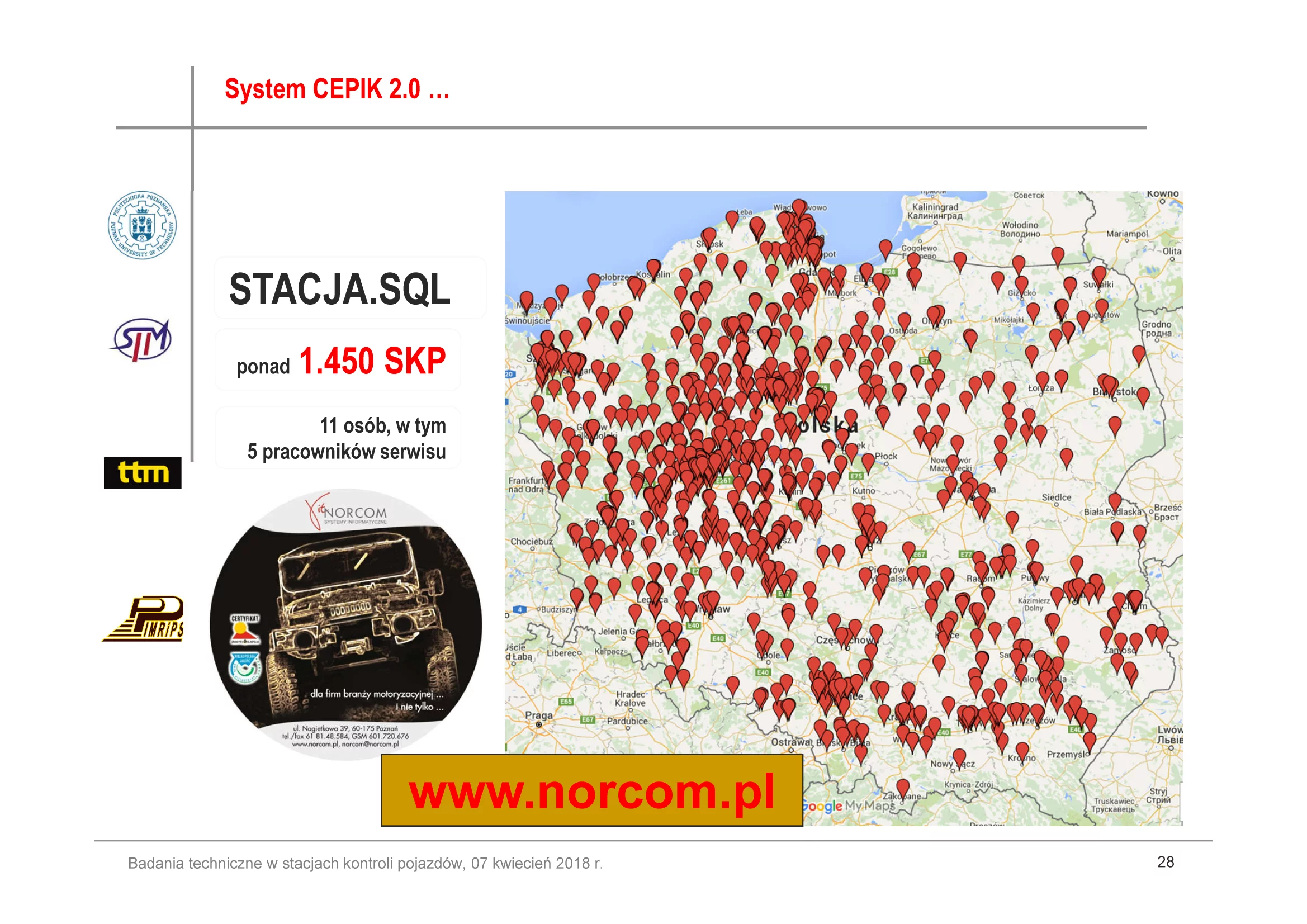Click the Poznan University of Technology logo

(x=143, y=225)
